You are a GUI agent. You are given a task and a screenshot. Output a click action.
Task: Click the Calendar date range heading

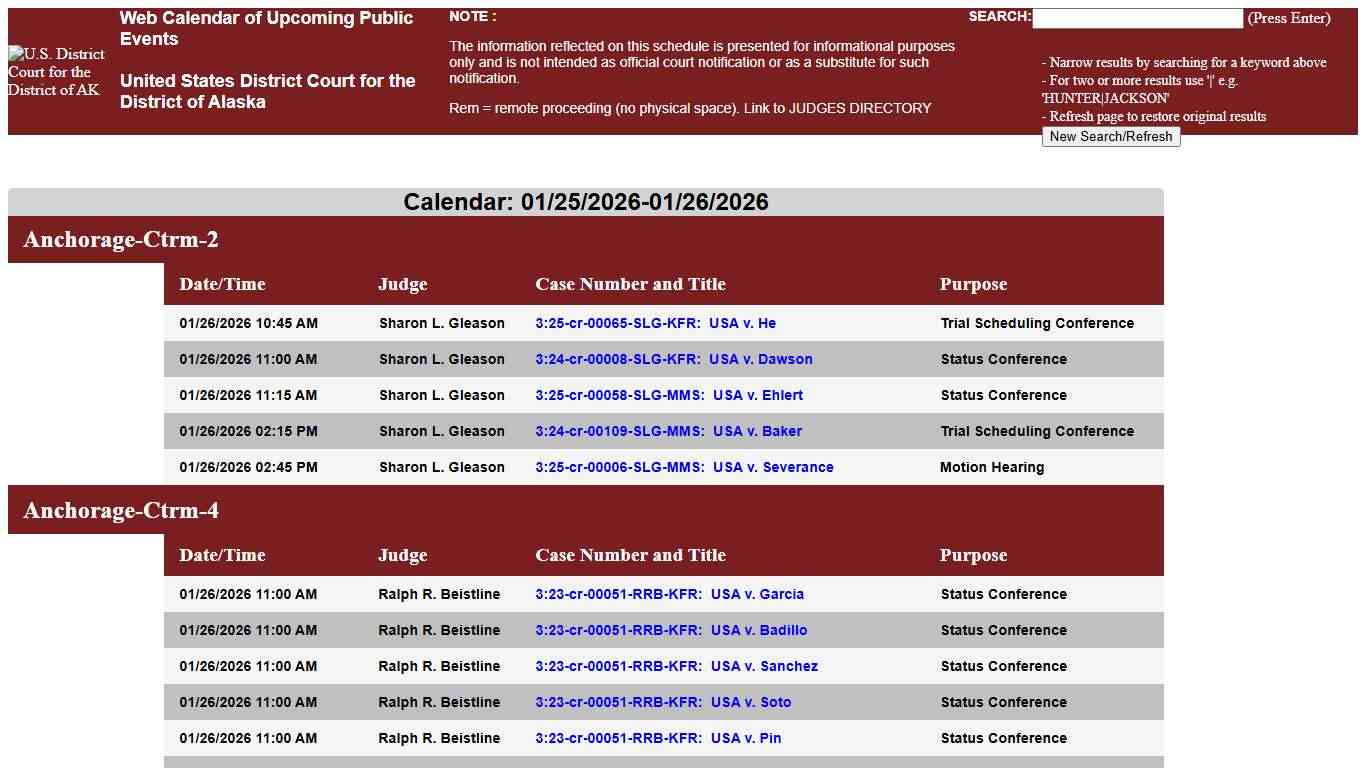[586, 202]
